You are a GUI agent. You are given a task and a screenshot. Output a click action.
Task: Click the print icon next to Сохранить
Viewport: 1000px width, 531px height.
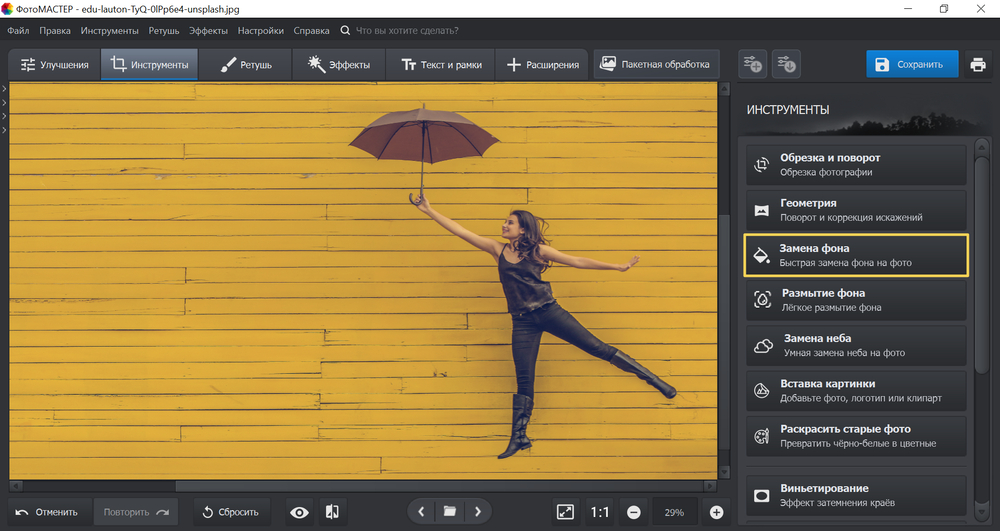click(977, 65)
